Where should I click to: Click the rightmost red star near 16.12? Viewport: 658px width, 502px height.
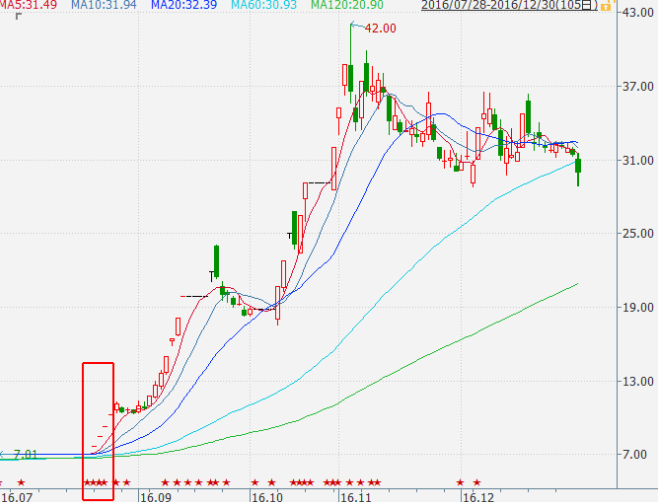pos(477,483)
